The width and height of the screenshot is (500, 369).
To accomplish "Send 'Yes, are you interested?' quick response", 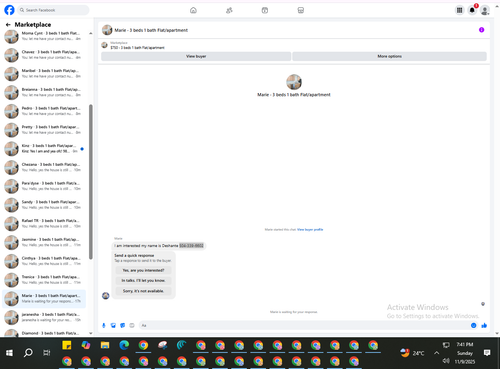I will click(x=143, y=270).
